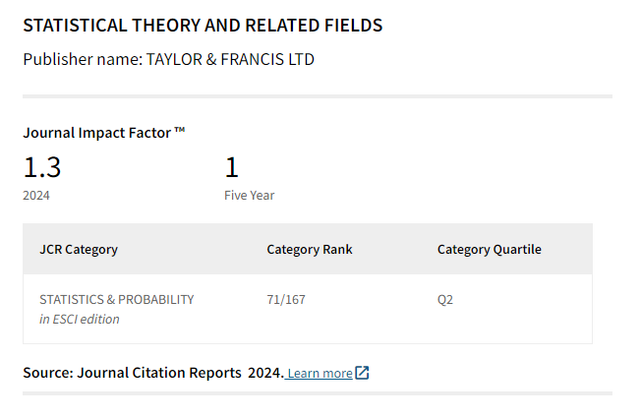The image size is (640, 417).
Task: Click the Statistical Theory and Related Fields title
Action: [x=202, y=24]
